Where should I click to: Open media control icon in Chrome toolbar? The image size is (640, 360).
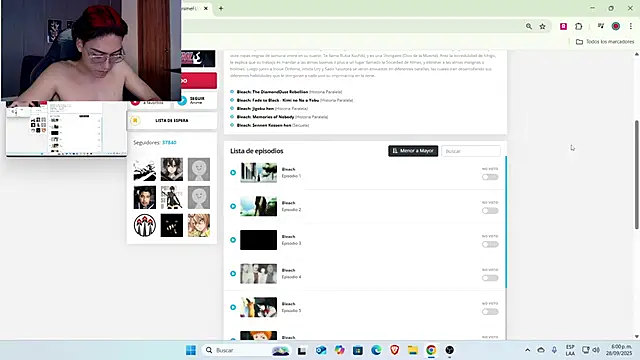600,26
